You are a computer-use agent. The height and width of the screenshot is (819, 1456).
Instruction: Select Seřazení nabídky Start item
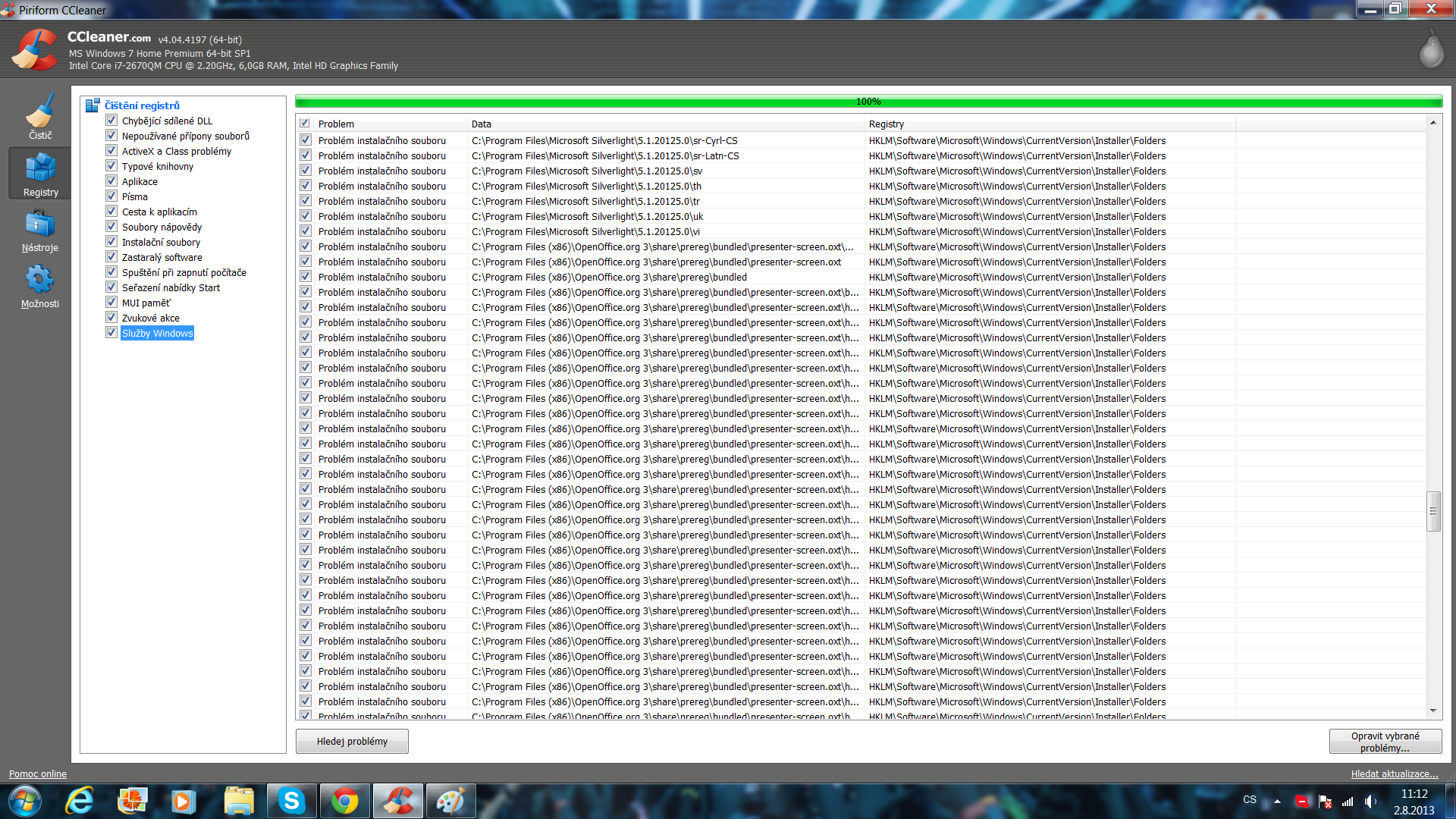[171, 287]
